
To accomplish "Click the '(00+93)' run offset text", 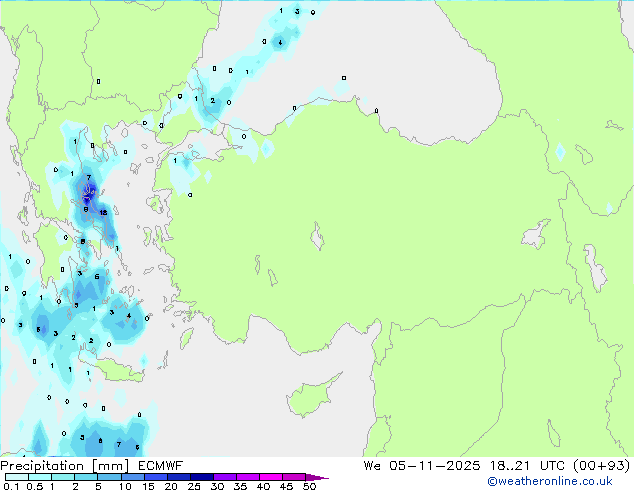I will click(x=602, y=466).
